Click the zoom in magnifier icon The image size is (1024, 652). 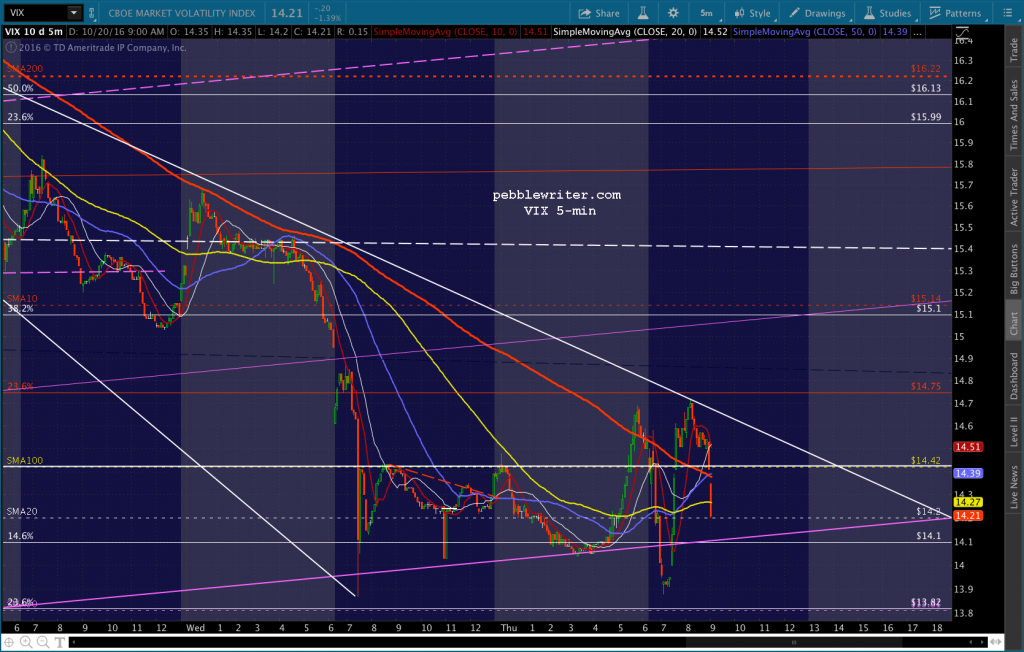(26, 642)
